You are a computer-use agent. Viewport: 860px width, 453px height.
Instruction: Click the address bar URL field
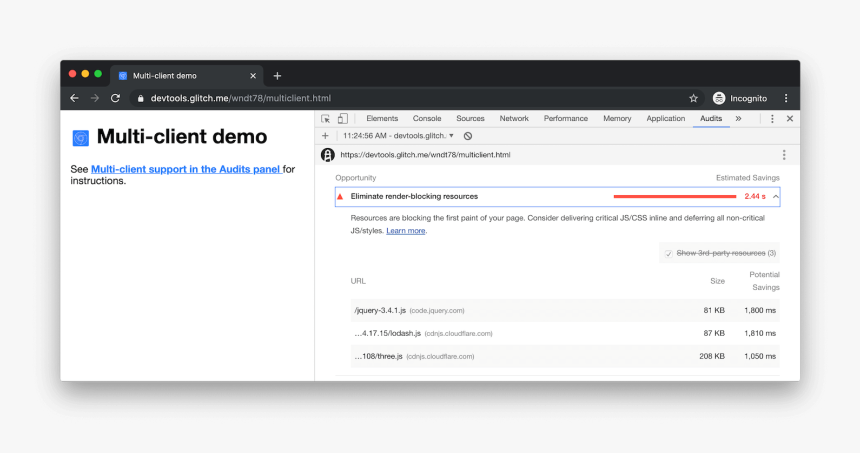407,98
